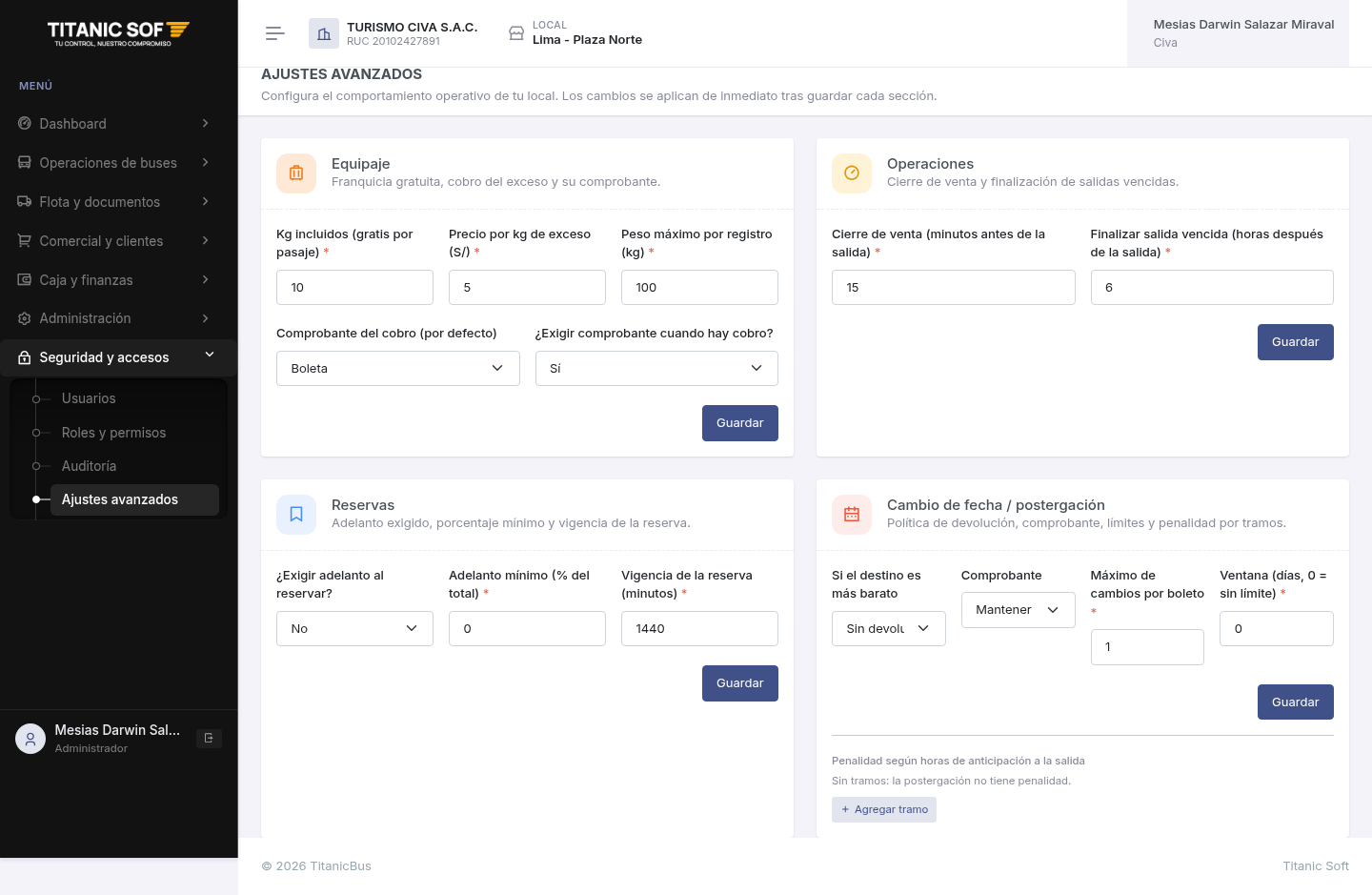The height and width of the screenshot is (895, 1372).
Task: Click the Flota y documentos truck icon
Action: pyautogui.click(x=25, y=201)
